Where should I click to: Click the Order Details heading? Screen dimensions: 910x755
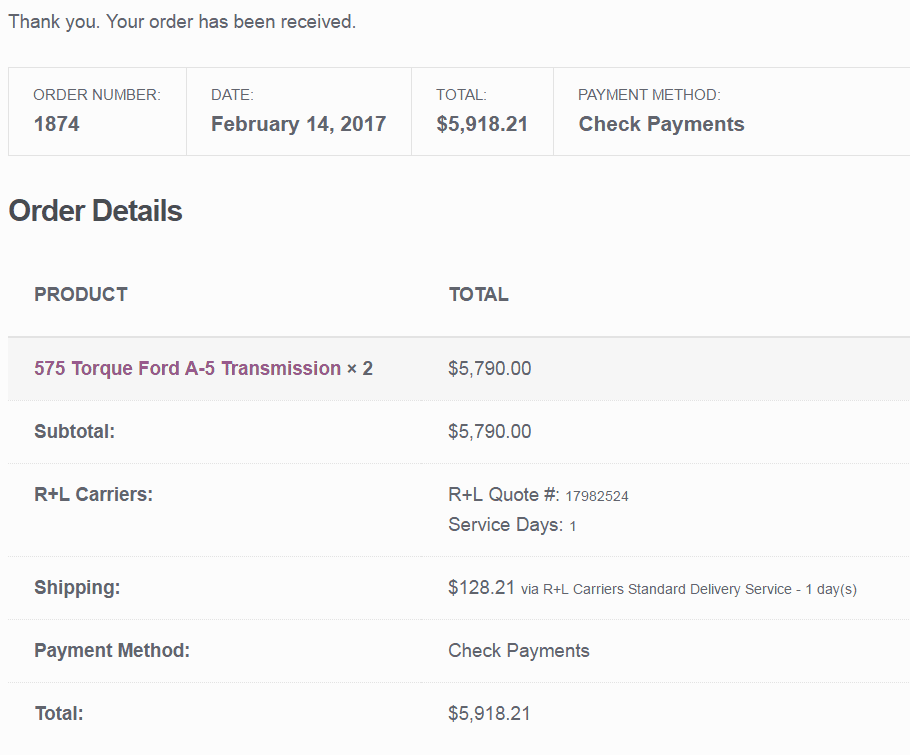[x=95, y=211]
